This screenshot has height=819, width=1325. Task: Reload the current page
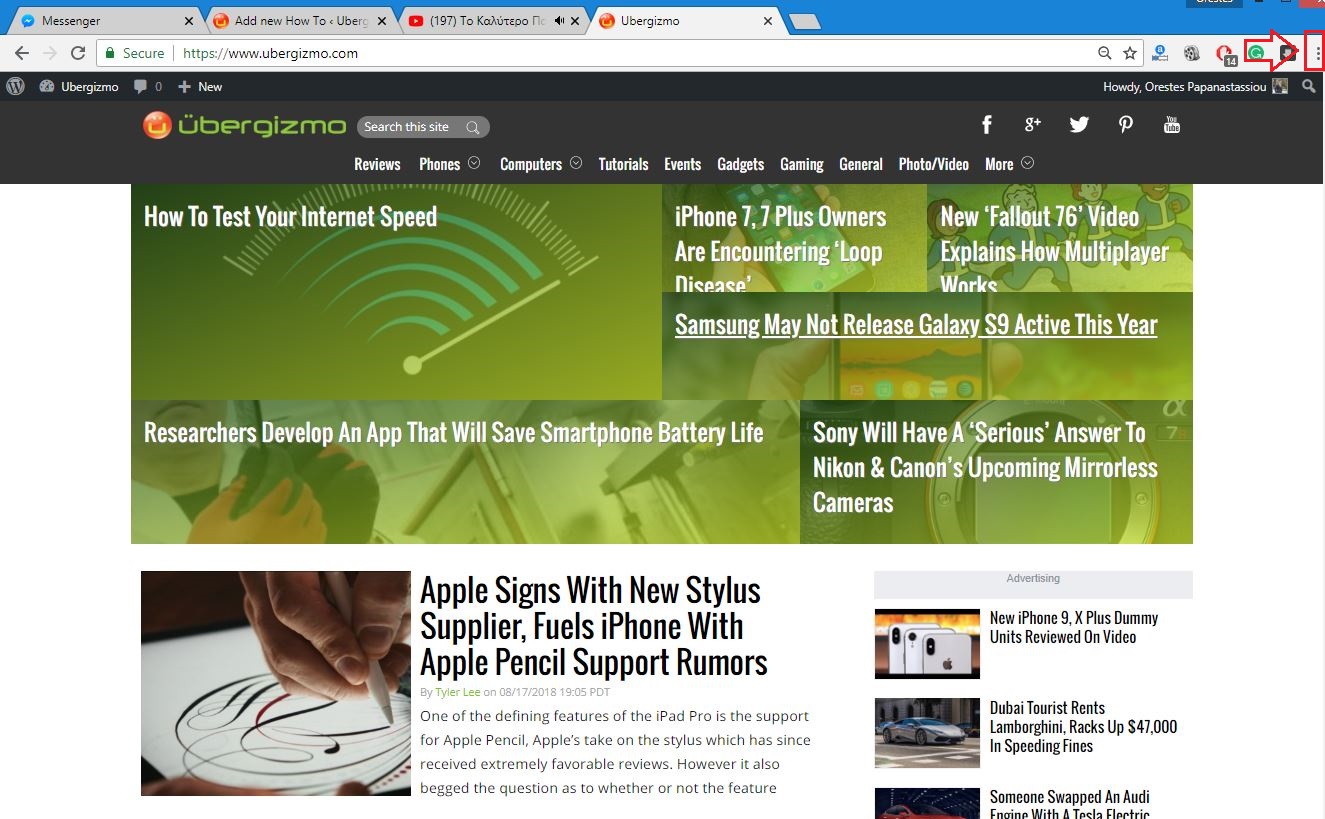[x=78, y=53]
